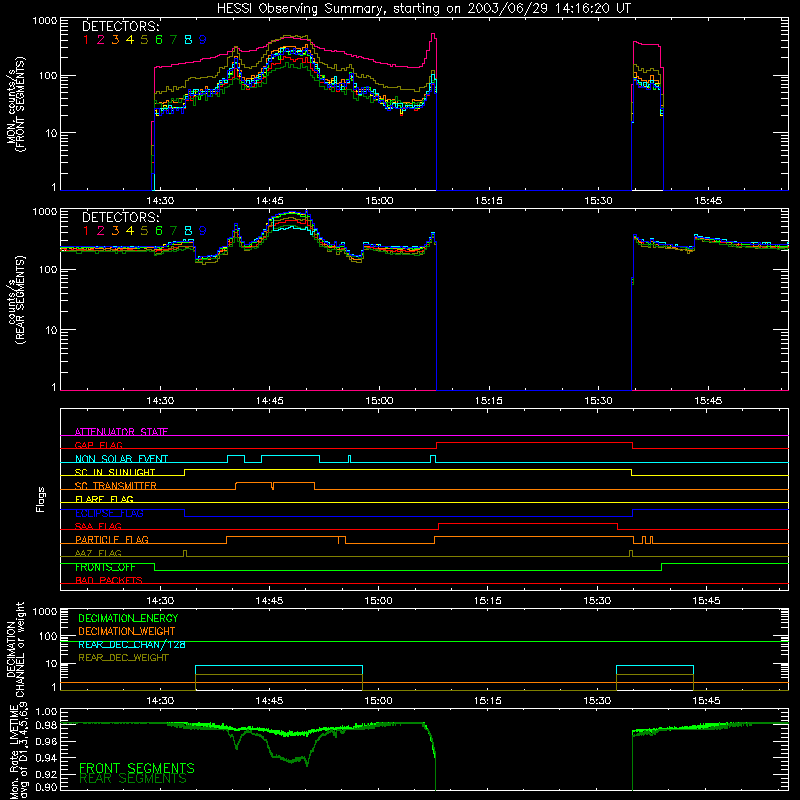Click 15:15 tick under front segments plot
Screen dimensions: 800x800
(488, 201)
